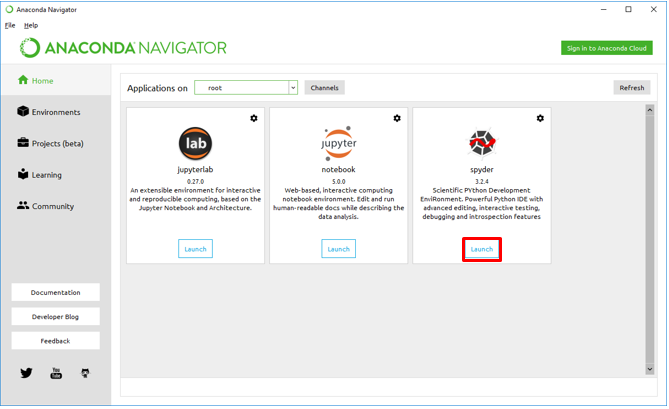This screenshot has height=409, width=669.
Task: Click the 'jupyterlab' app name
Action: pyautogui.click(x=195, y=170)
